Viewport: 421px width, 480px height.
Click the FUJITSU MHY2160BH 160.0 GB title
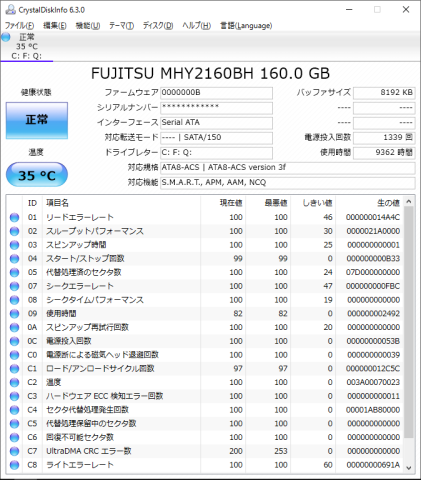click(x=211, y=73)
